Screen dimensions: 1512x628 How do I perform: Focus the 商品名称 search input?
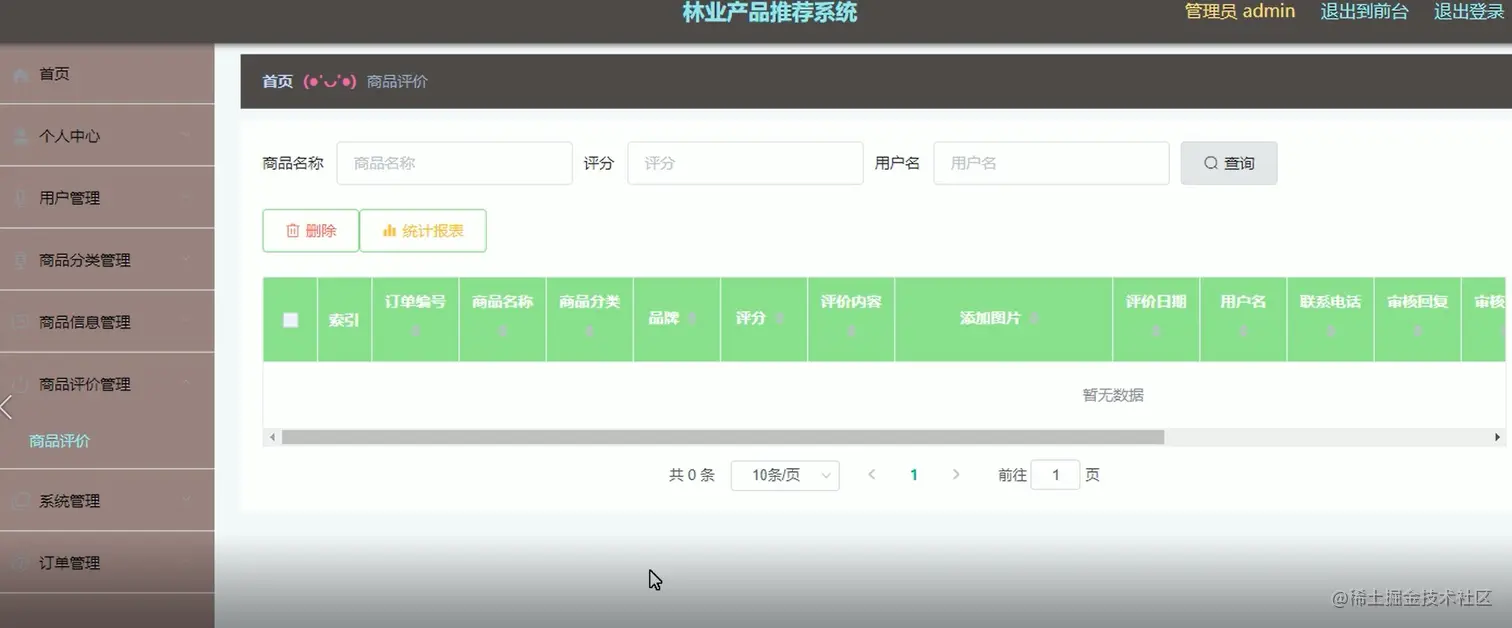455,163
